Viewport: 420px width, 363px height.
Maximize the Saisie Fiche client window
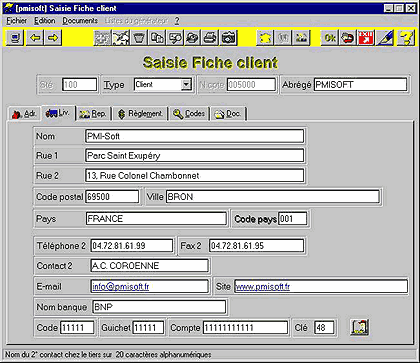[399, 9]
